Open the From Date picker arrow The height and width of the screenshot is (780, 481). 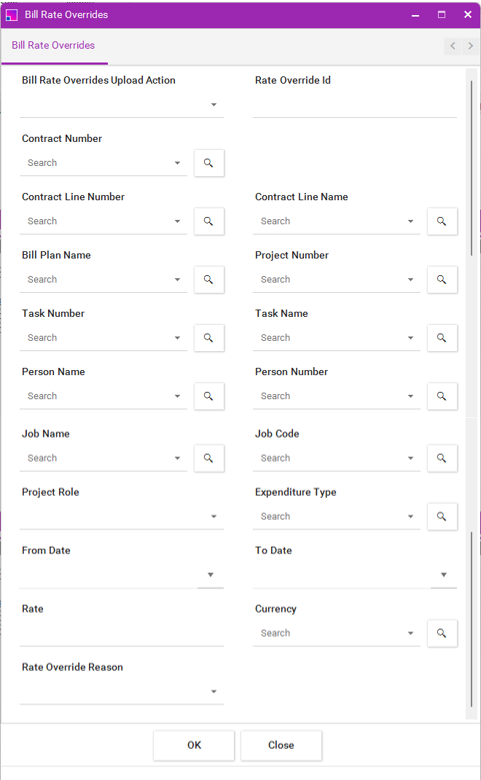210,575
